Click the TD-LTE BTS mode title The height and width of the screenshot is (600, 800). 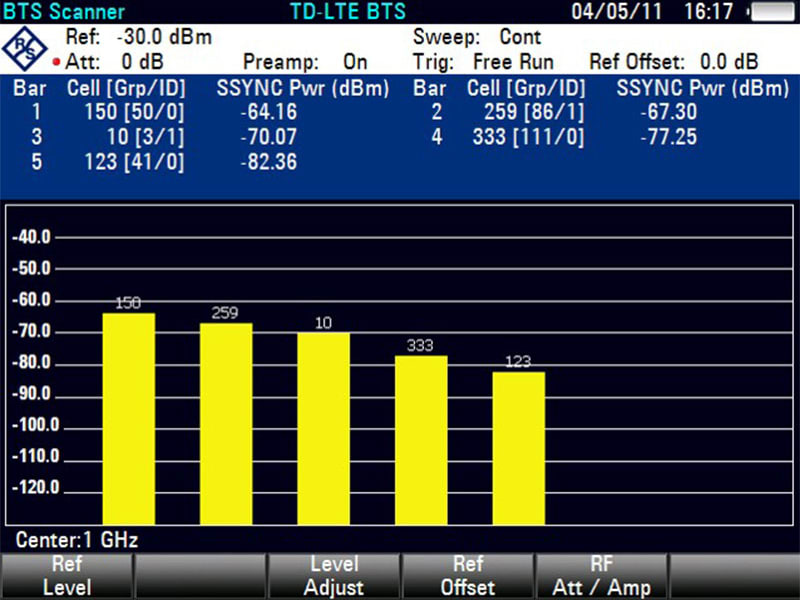point(348,12)
